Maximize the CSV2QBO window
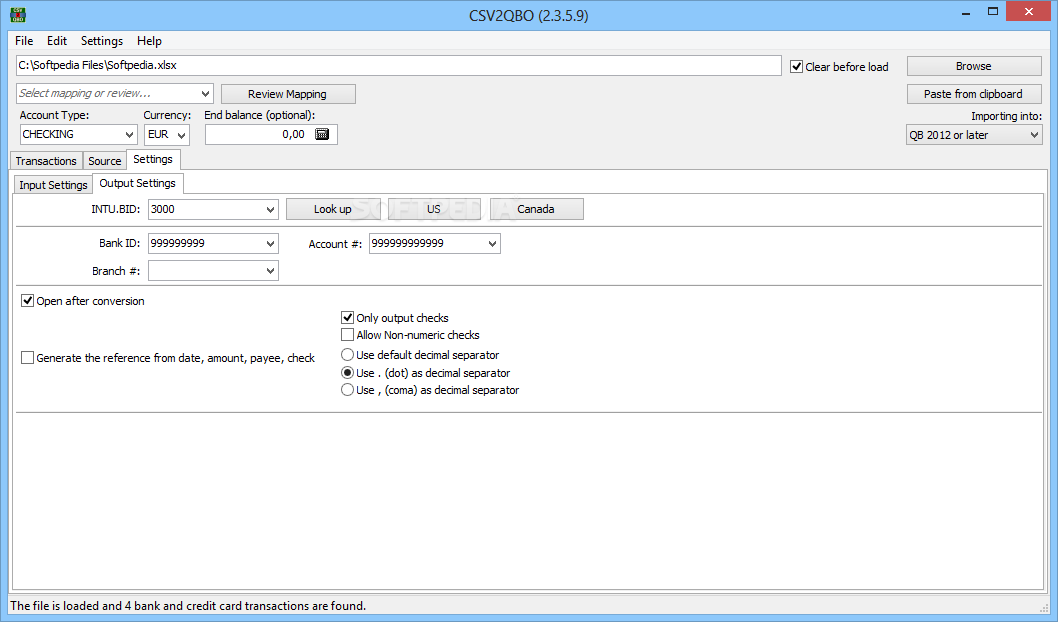 tap(993, 11)
